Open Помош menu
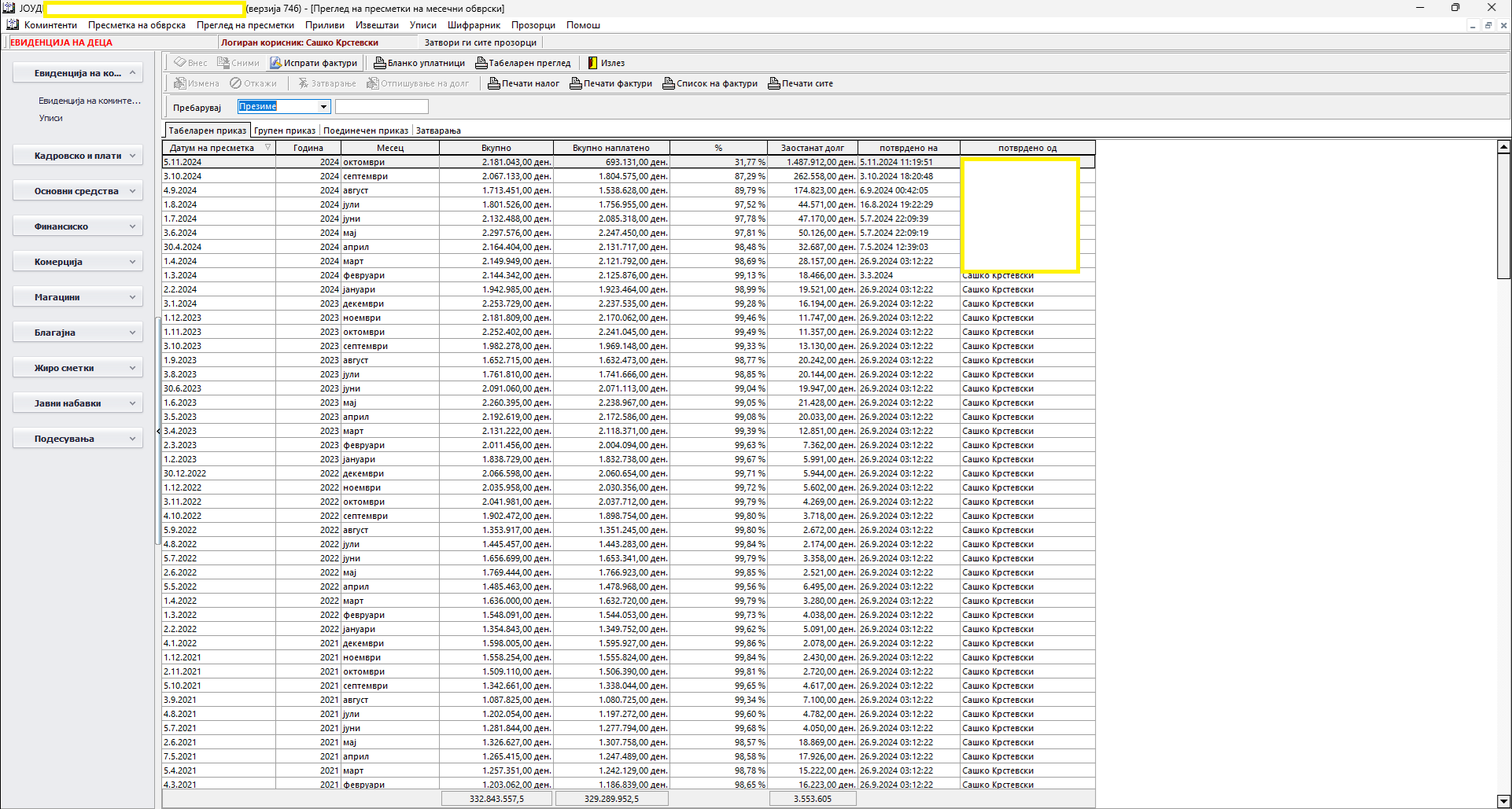 tap(583, 25)
